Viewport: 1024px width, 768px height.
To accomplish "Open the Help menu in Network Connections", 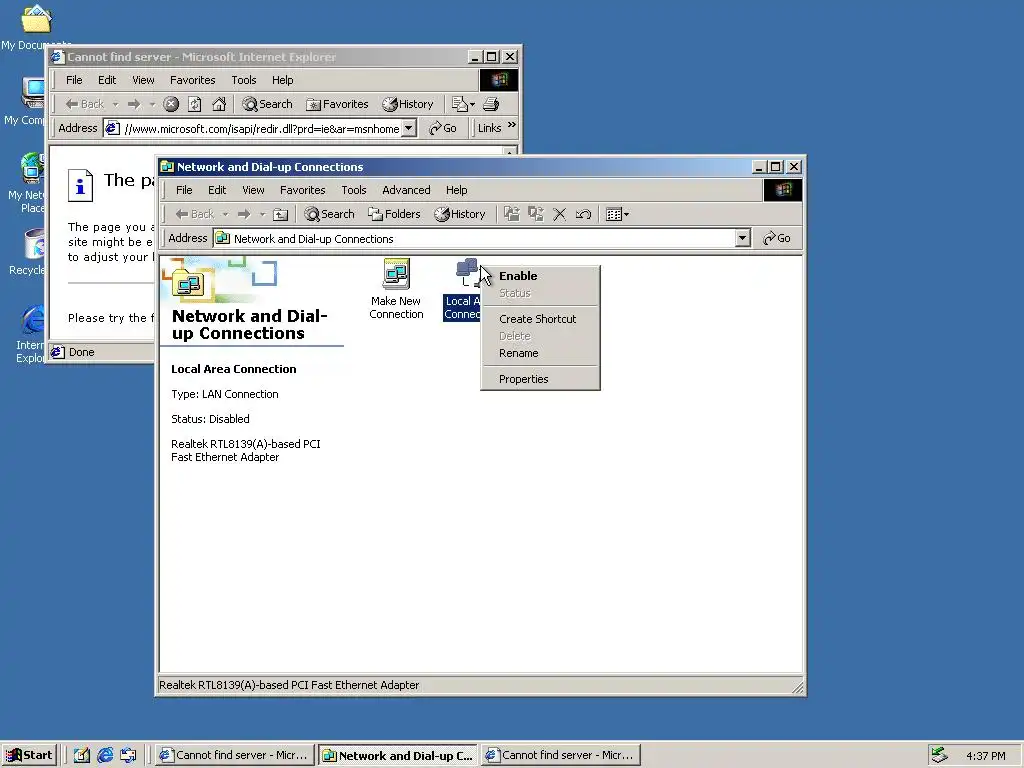I will (456, 190).
